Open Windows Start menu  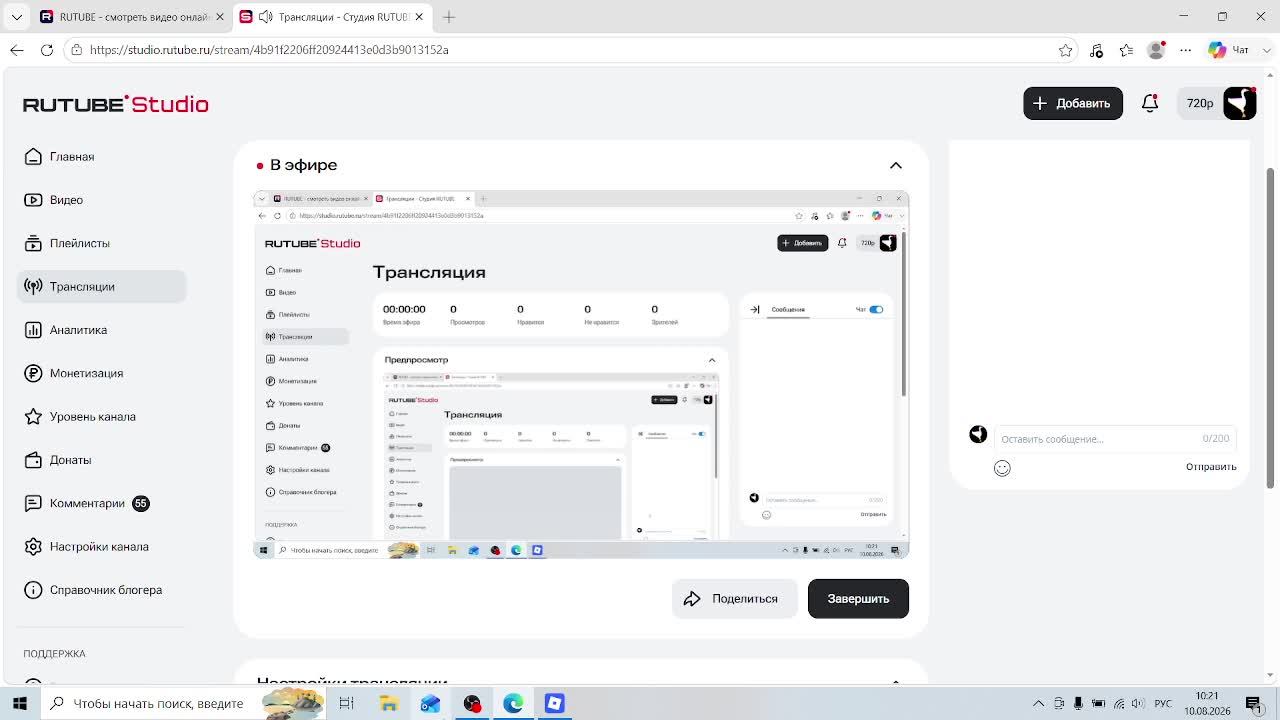point(19,703)
